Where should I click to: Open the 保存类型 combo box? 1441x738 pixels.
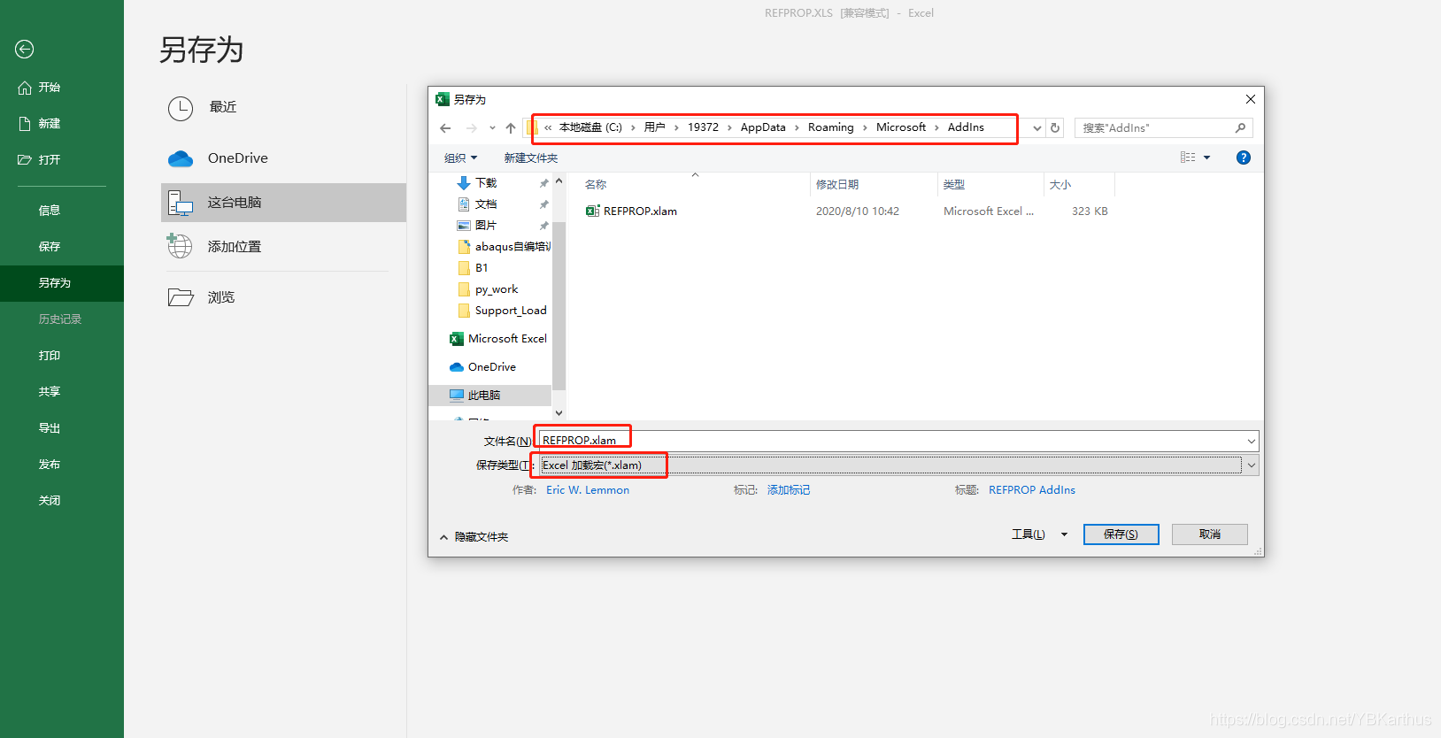pyautogui.click(x=898, y=465)
